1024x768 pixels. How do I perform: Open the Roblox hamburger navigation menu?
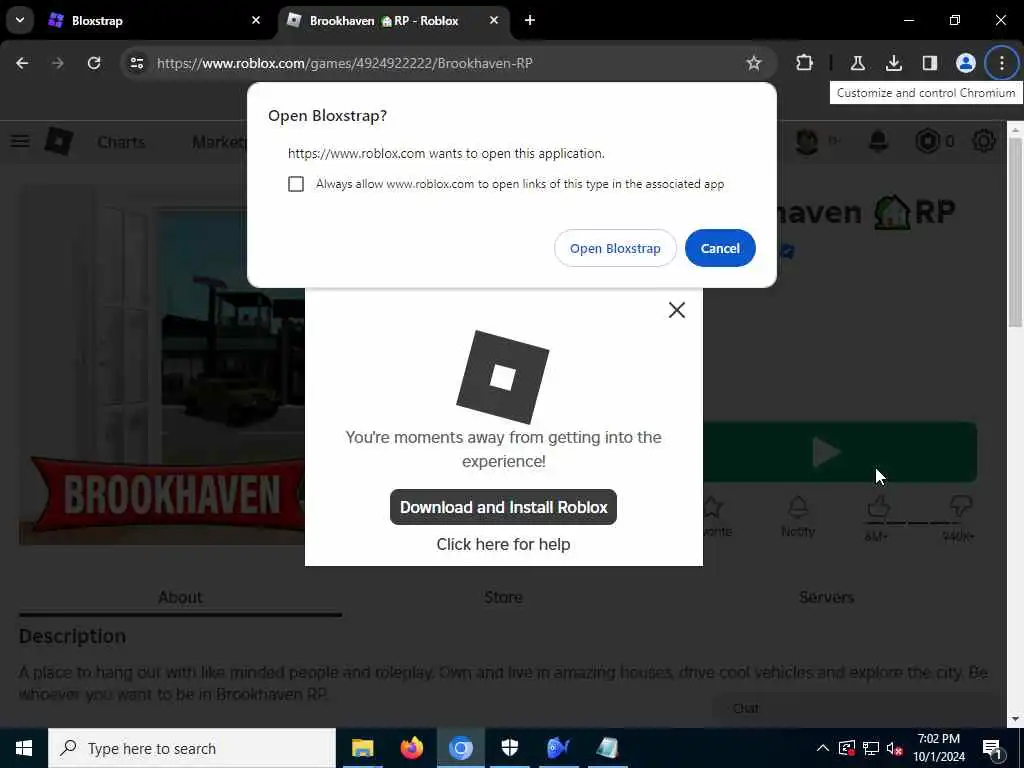[20, 141]
